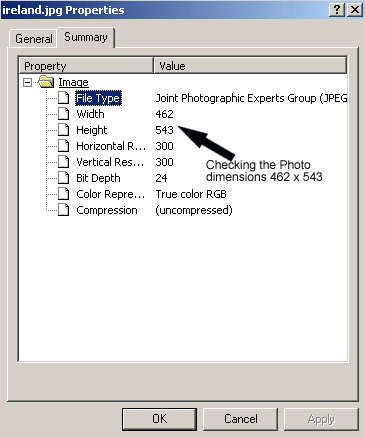Select the Summary tab
The image size is (365, 438).
click(86, 37)
